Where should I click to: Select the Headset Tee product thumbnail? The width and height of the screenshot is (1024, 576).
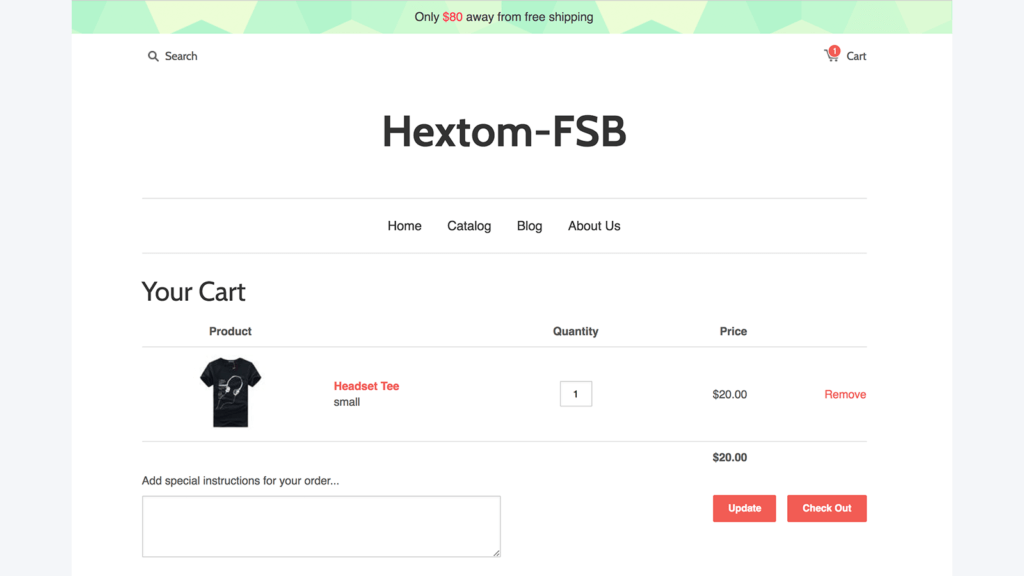click(229, 393)
